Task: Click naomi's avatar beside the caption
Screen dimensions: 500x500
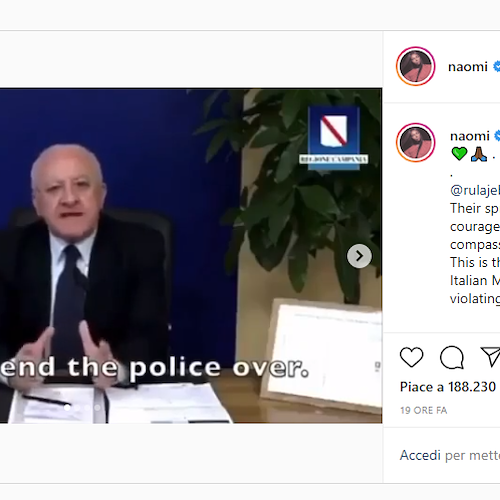Action: [416, 142]
